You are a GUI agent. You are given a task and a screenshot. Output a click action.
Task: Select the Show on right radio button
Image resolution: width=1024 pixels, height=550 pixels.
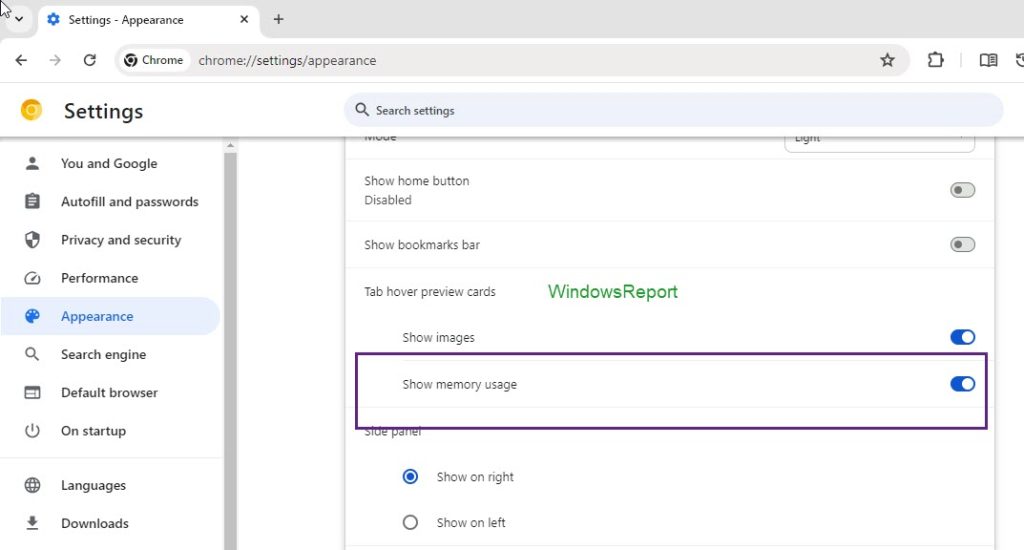click(410, 477)
